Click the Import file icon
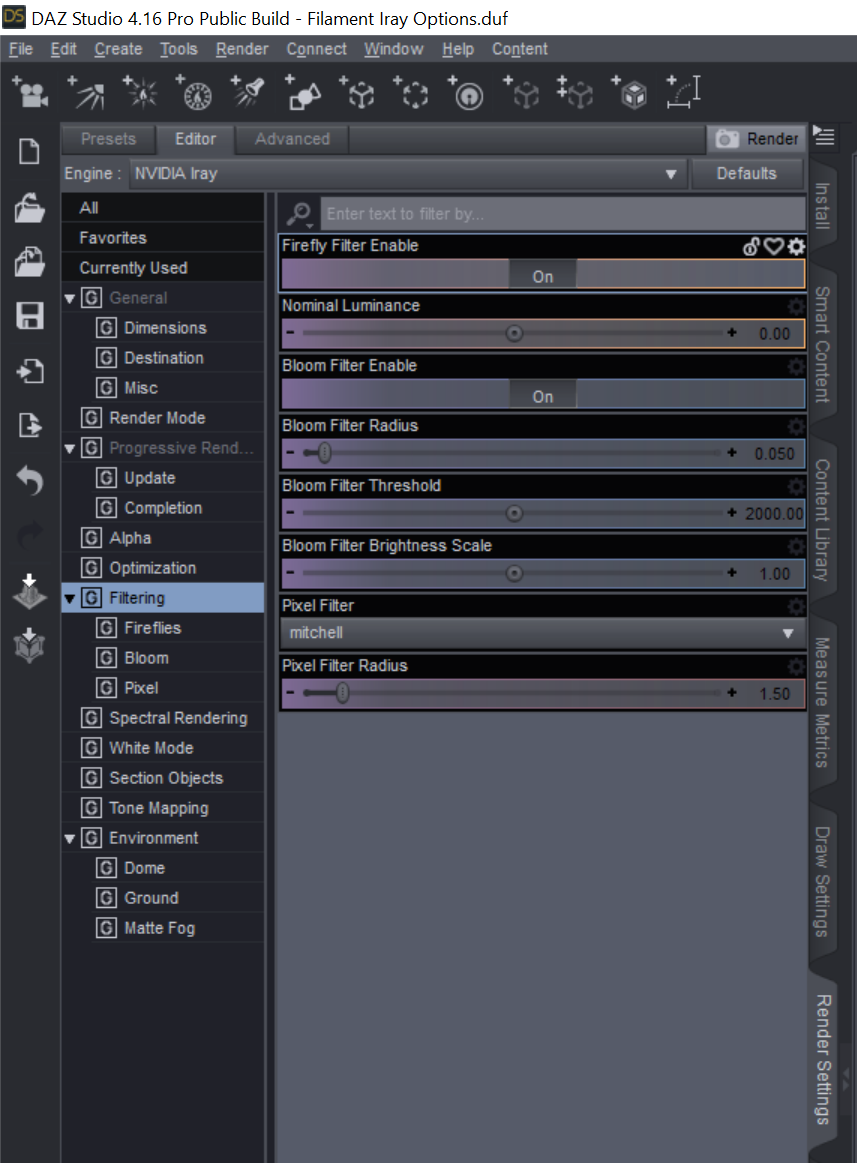 30,371
